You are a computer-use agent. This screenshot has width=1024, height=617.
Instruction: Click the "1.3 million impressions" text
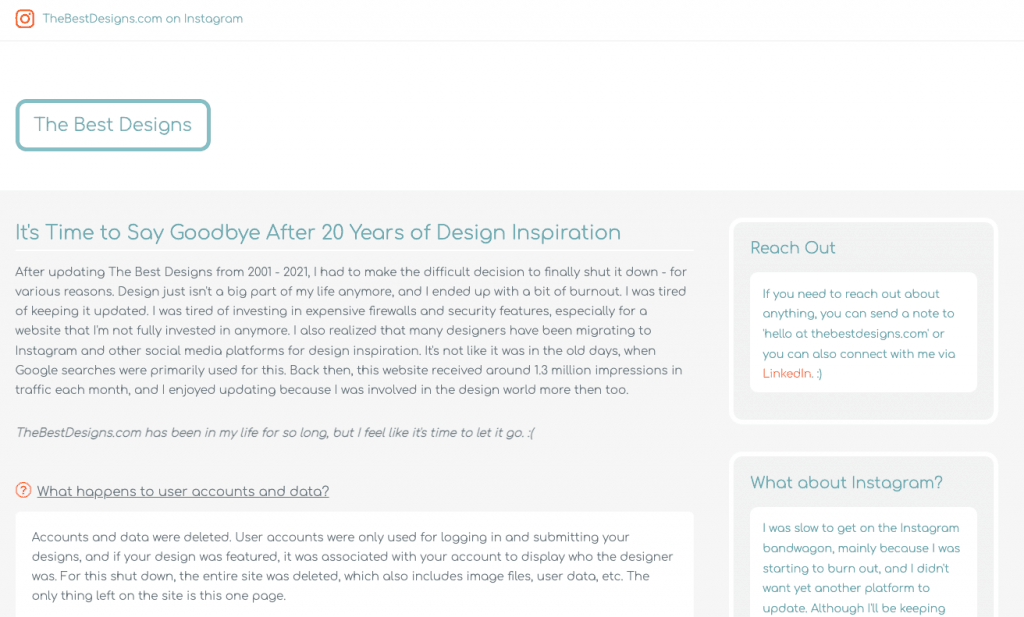(587, 370)
